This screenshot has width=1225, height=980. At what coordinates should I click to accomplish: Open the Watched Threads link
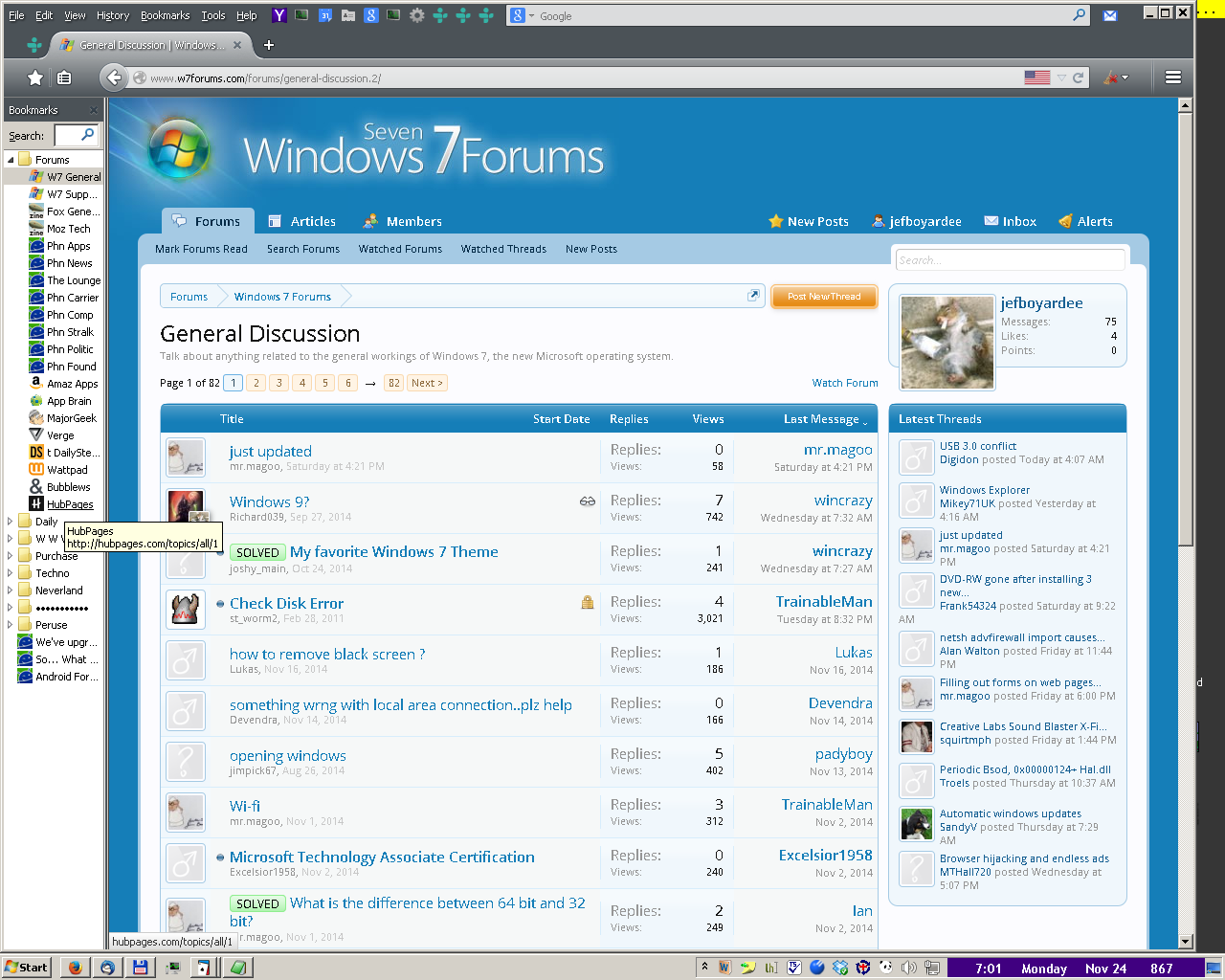[503, 249]
